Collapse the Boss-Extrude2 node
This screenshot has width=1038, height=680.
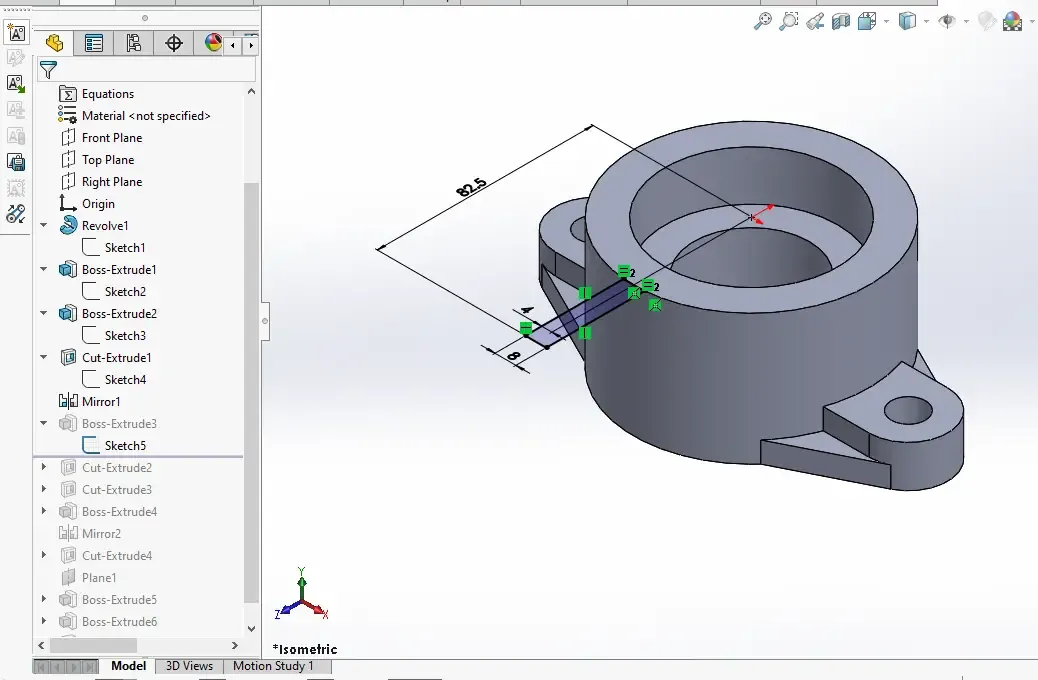(44, 313)
